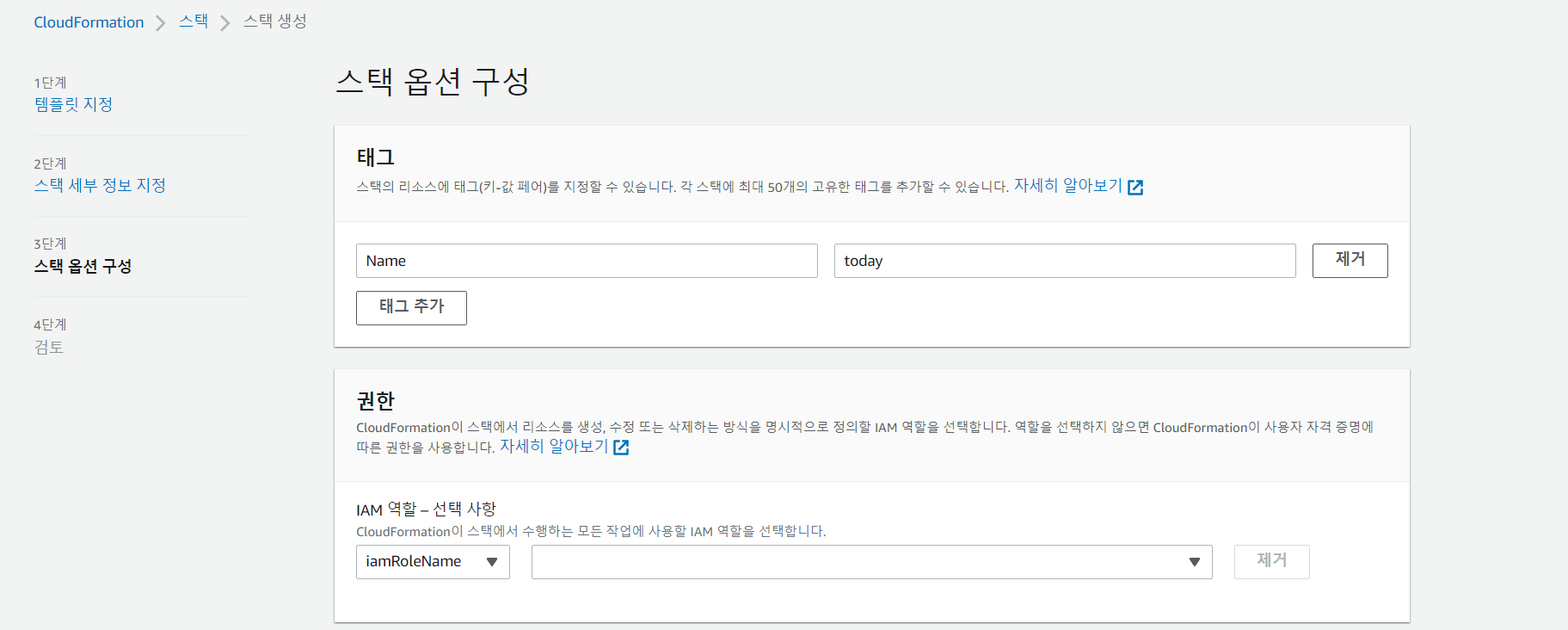Screen dimensions: 1568x630
Task: Add a new tag with 태그 추가
Action: pyautogui.click(x=411, y=307)
